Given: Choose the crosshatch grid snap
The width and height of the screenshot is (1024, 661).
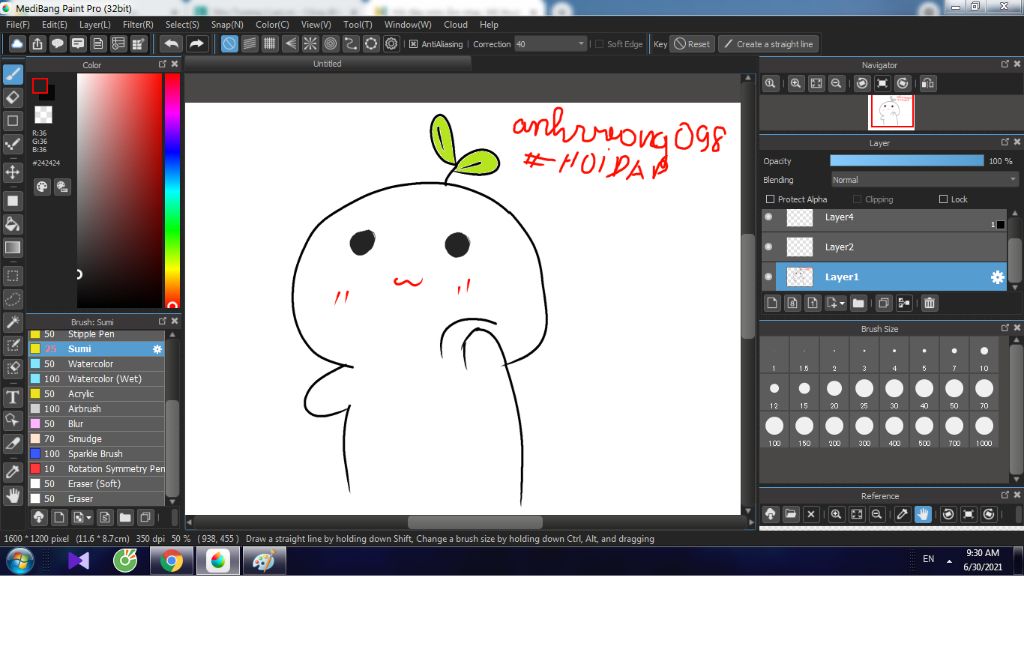Looking at the screenshot, I should point(270,44).
